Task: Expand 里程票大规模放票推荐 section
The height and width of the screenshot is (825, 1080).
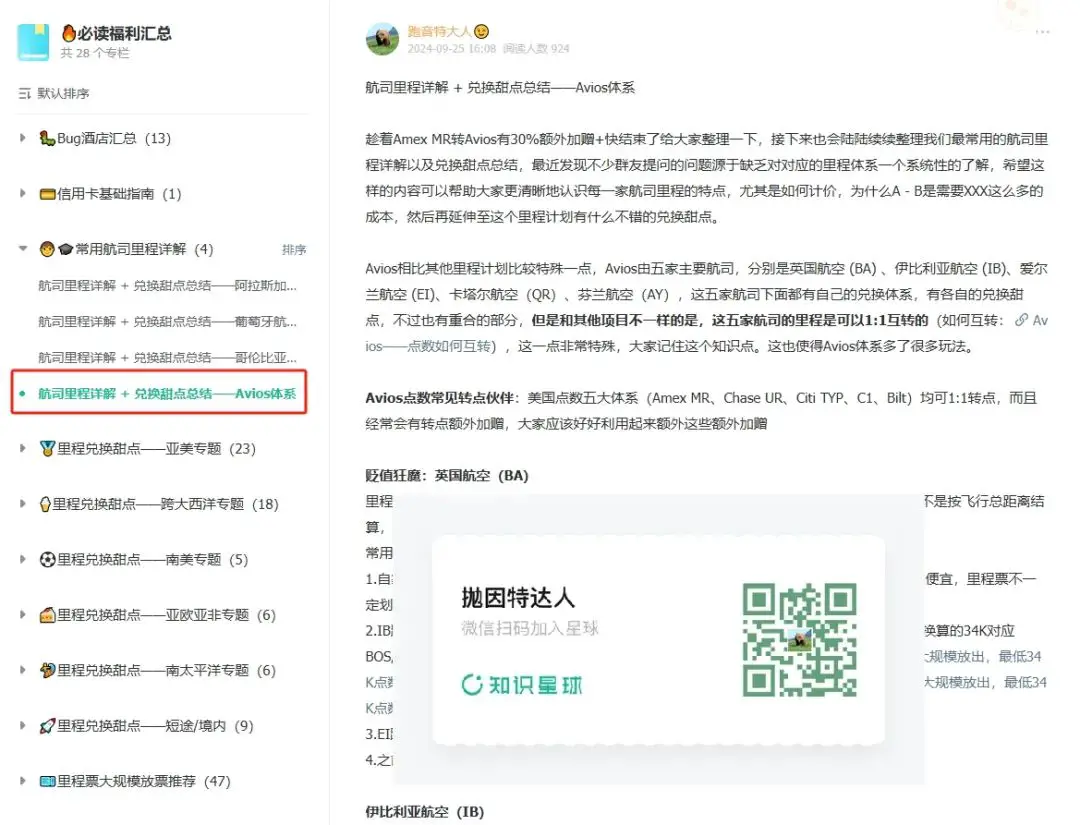Action: (23, 781)
